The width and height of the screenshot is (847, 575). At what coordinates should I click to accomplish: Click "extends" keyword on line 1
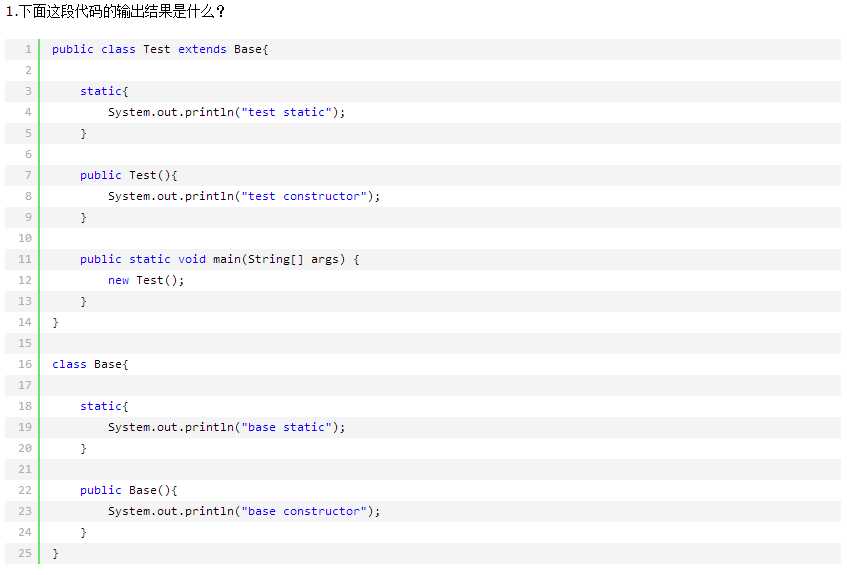click(x=202, y=49)
